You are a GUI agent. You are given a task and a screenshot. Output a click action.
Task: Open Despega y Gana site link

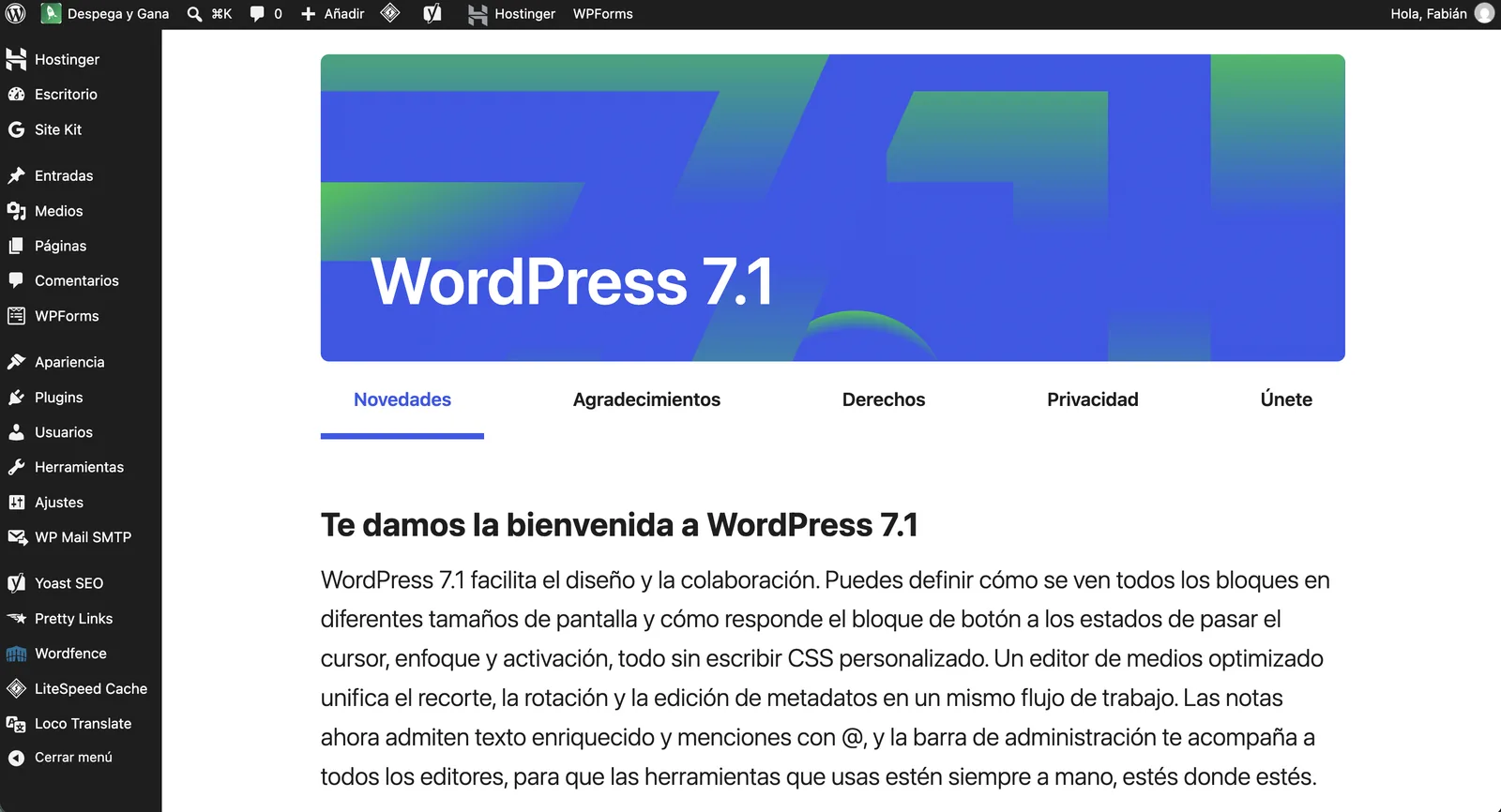[x=118, y=14]
